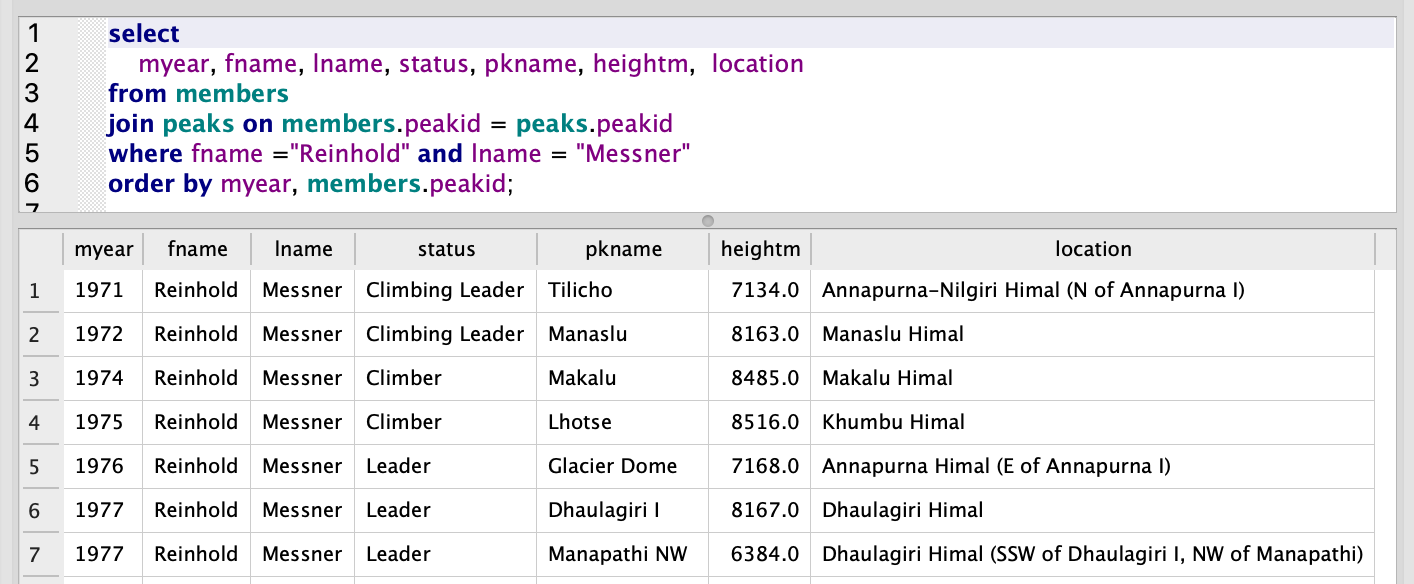This screenshot has height=584, width=1414.
Task: Select result row number 7
Action: coord(35,555)
